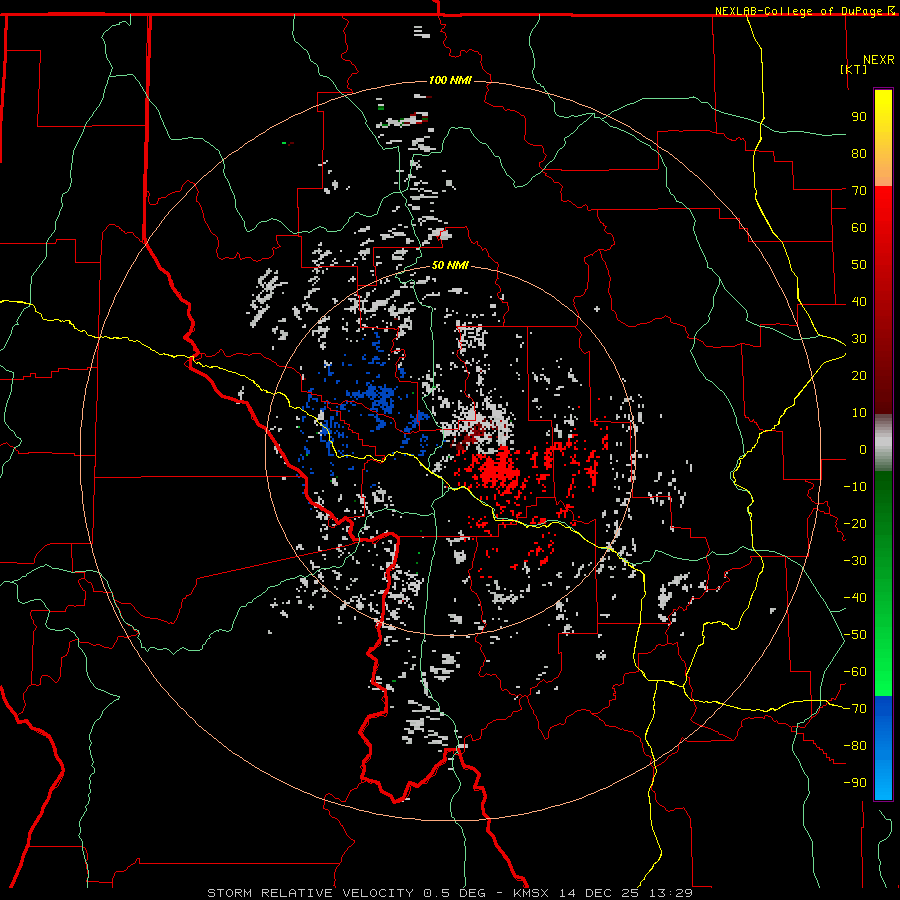Click the -20 value on the velocity scale

[855, 524]
